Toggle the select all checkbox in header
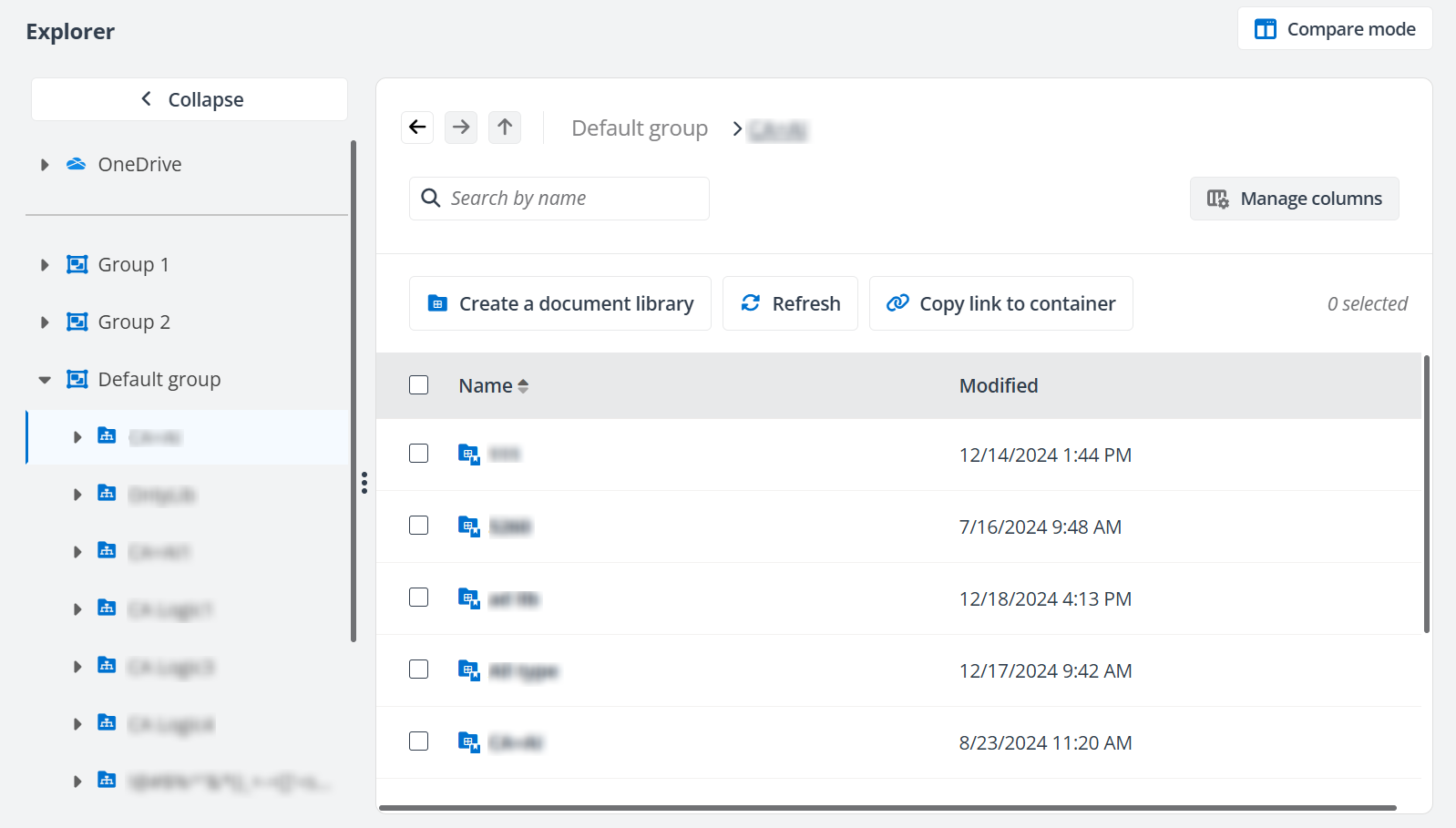Viewport: 1456px width, 828px height. tap(419, 385)
